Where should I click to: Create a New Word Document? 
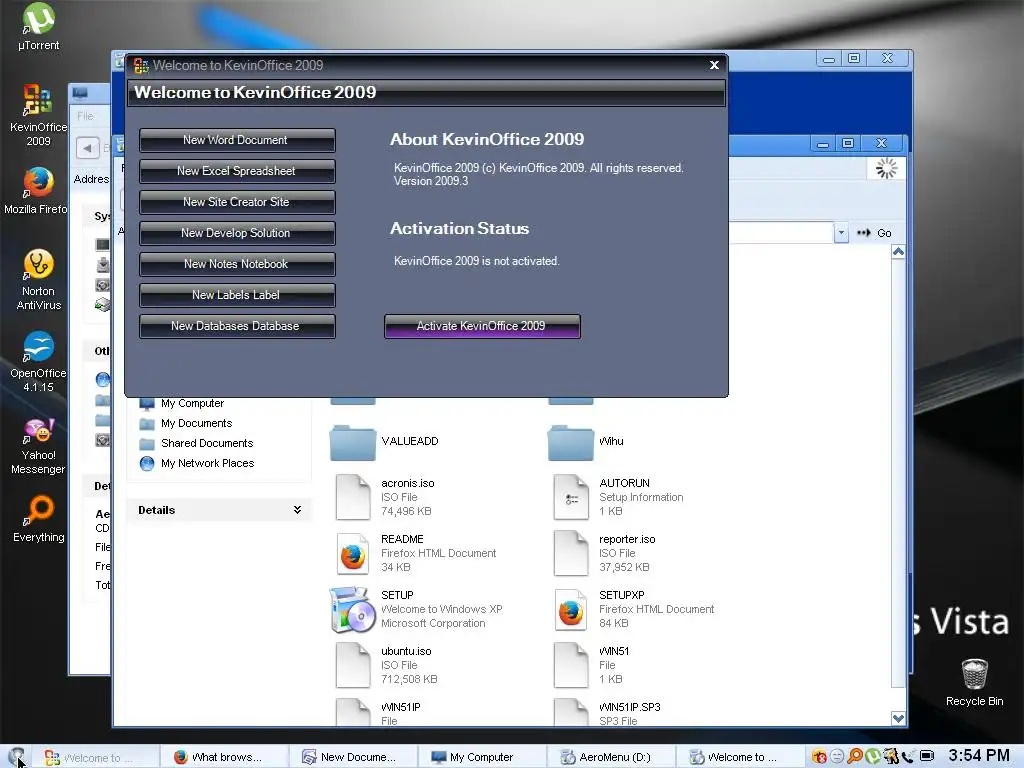pyautogui.click(x=237, y=140)
